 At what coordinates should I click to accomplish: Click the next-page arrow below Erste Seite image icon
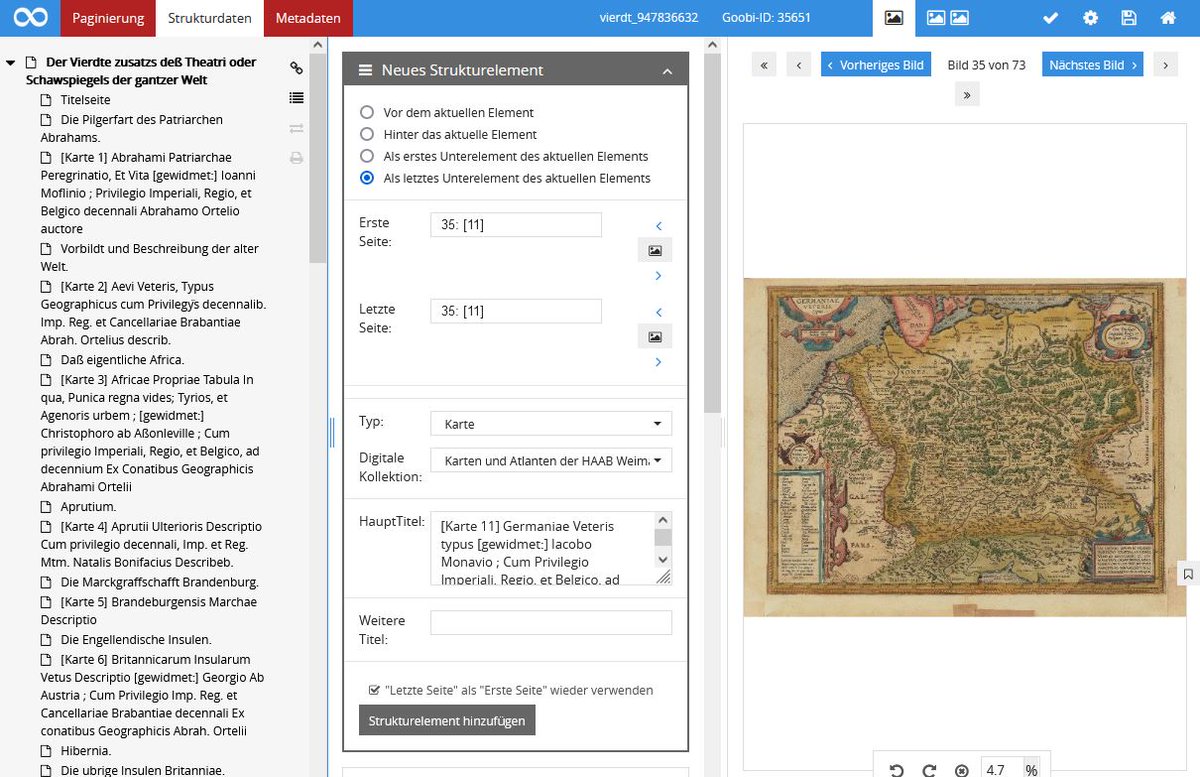[658, 275]
